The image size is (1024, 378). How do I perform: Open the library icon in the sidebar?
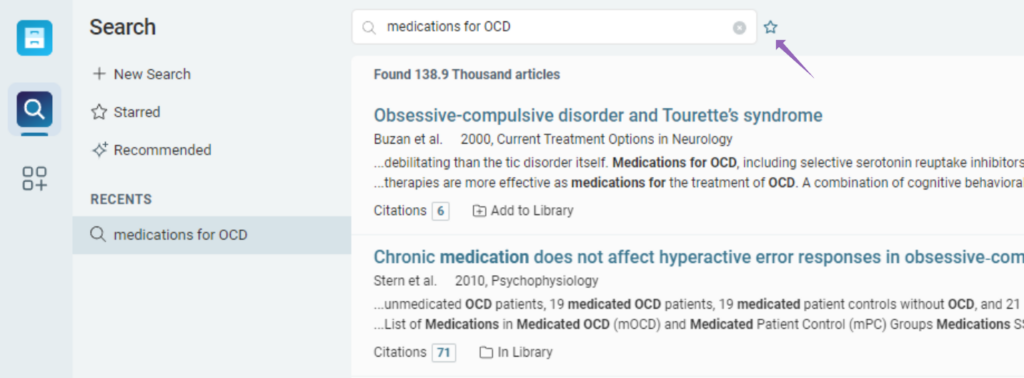click(x=35, y=38)
